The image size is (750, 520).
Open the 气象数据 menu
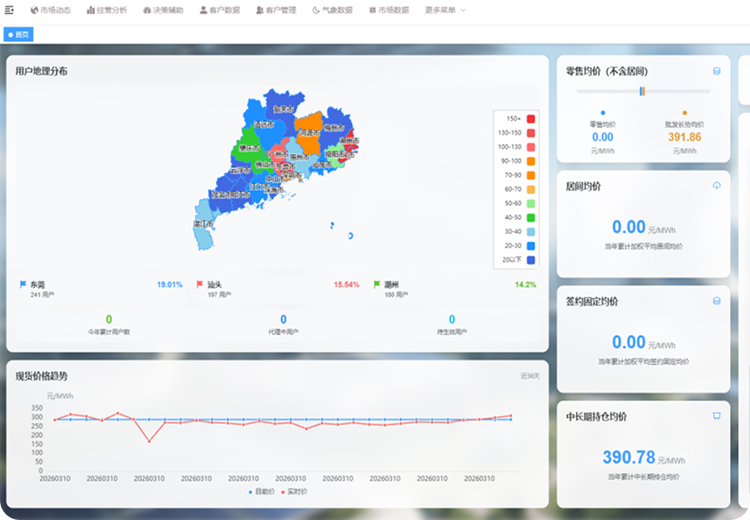click(332, 10)
